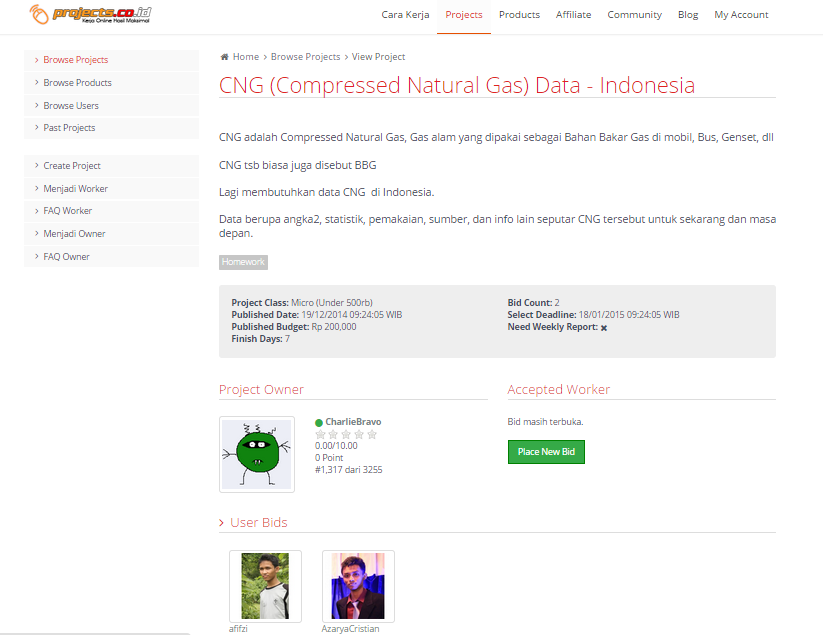823x635 pixels.
Task: Open the Products menu
Action: pos(519,15)
